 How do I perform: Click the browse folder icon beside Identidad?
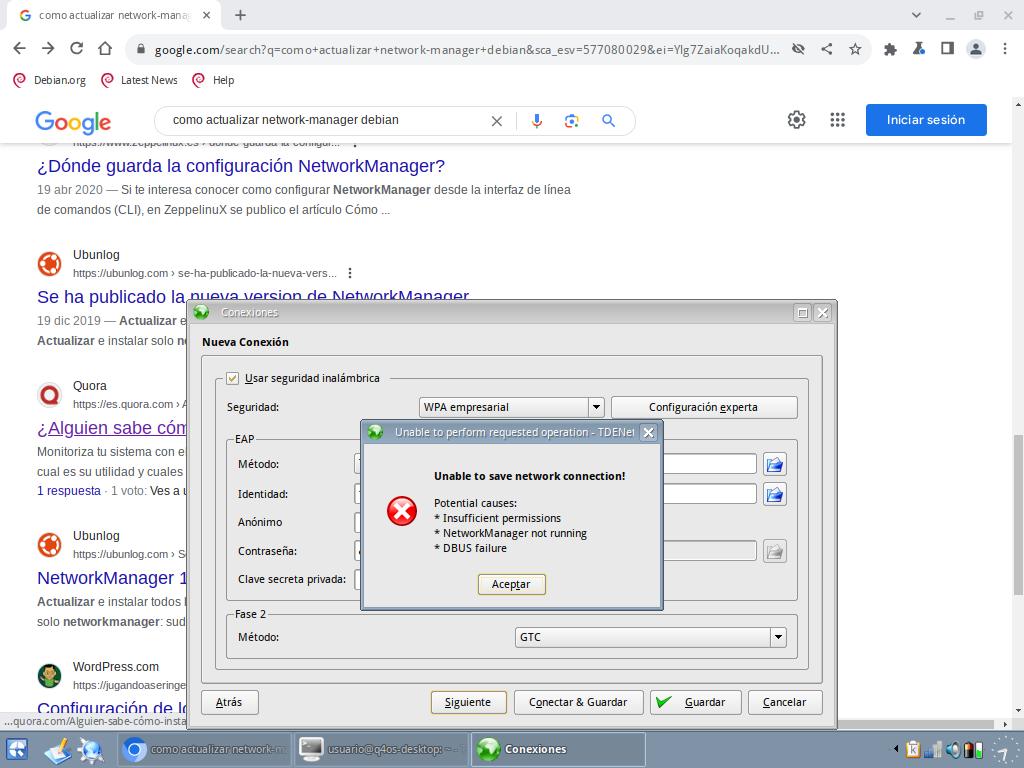pos(774,494)
